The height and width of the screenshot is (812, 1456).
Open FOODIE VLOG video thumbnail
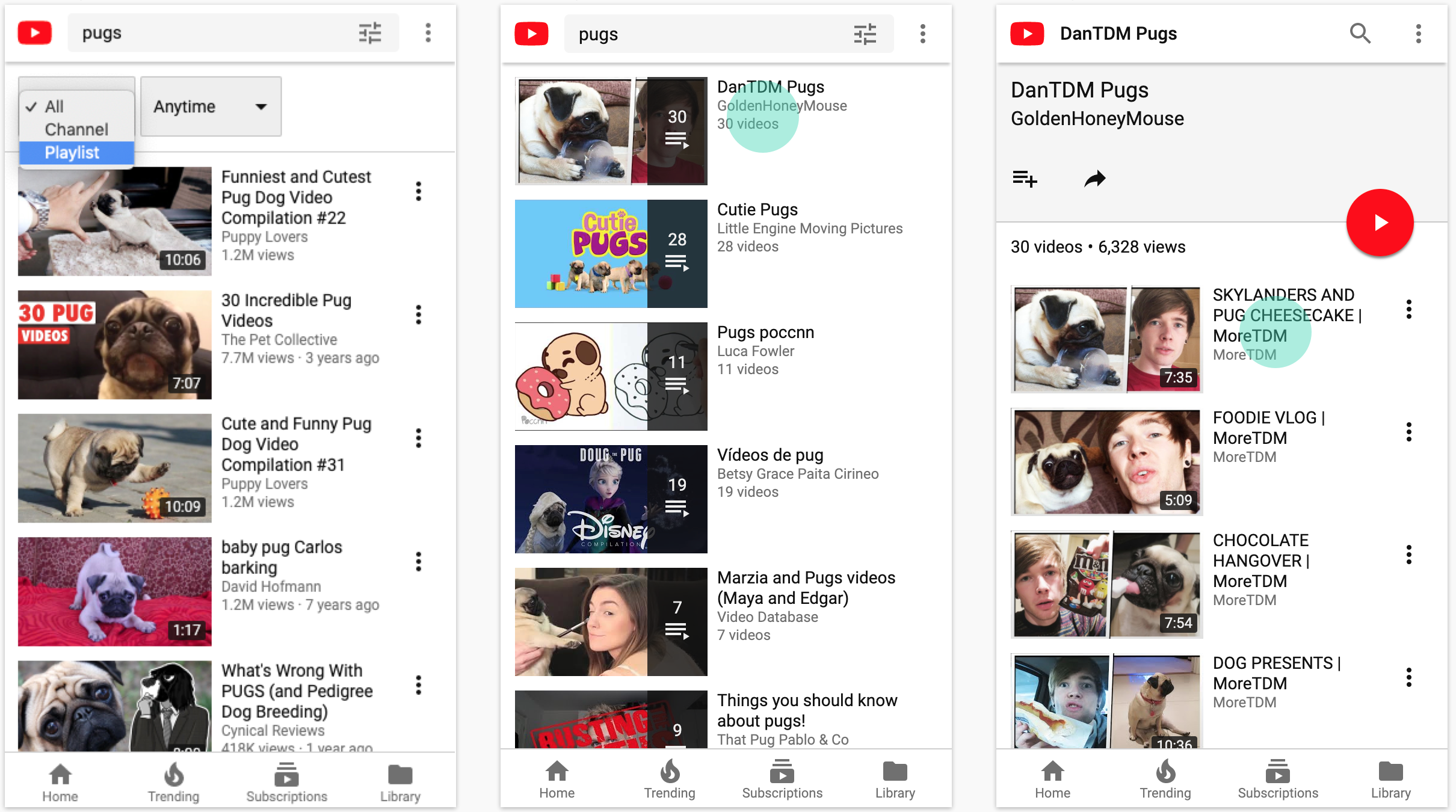click(x=1106, y=462)
